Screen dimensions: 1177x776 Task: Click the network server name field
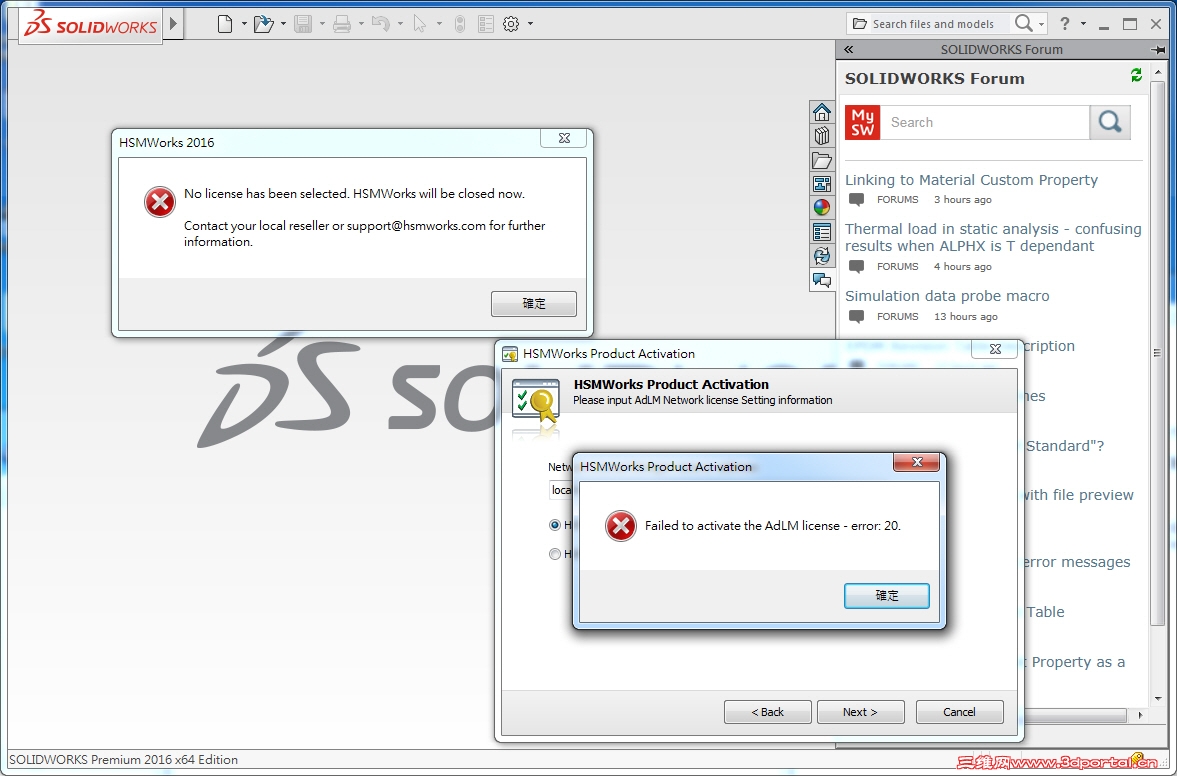(561, 490)
